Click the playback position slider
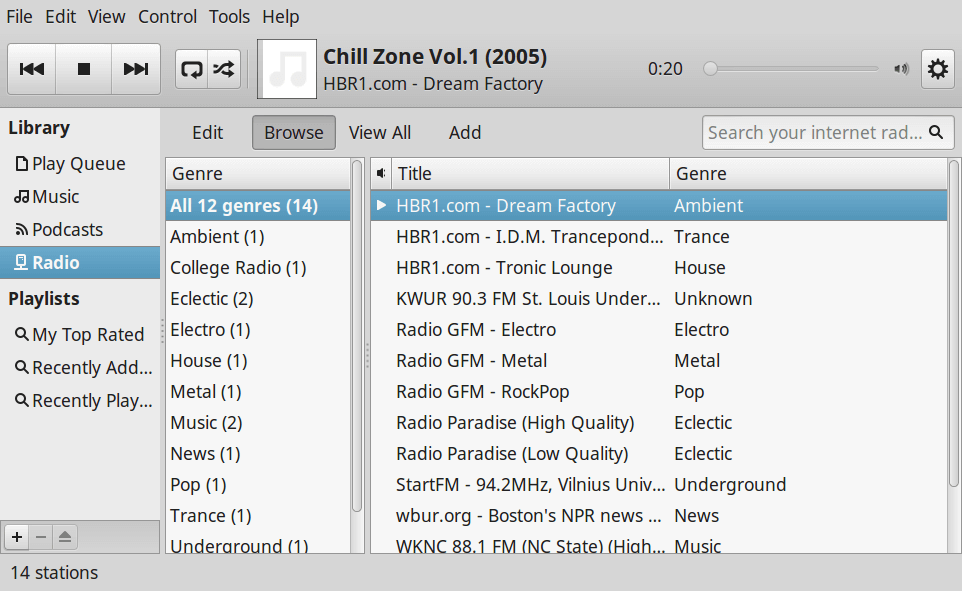Image resolution: width=962 pixels, height=591 pixels. pyautogui.click(x=790, y=69)
